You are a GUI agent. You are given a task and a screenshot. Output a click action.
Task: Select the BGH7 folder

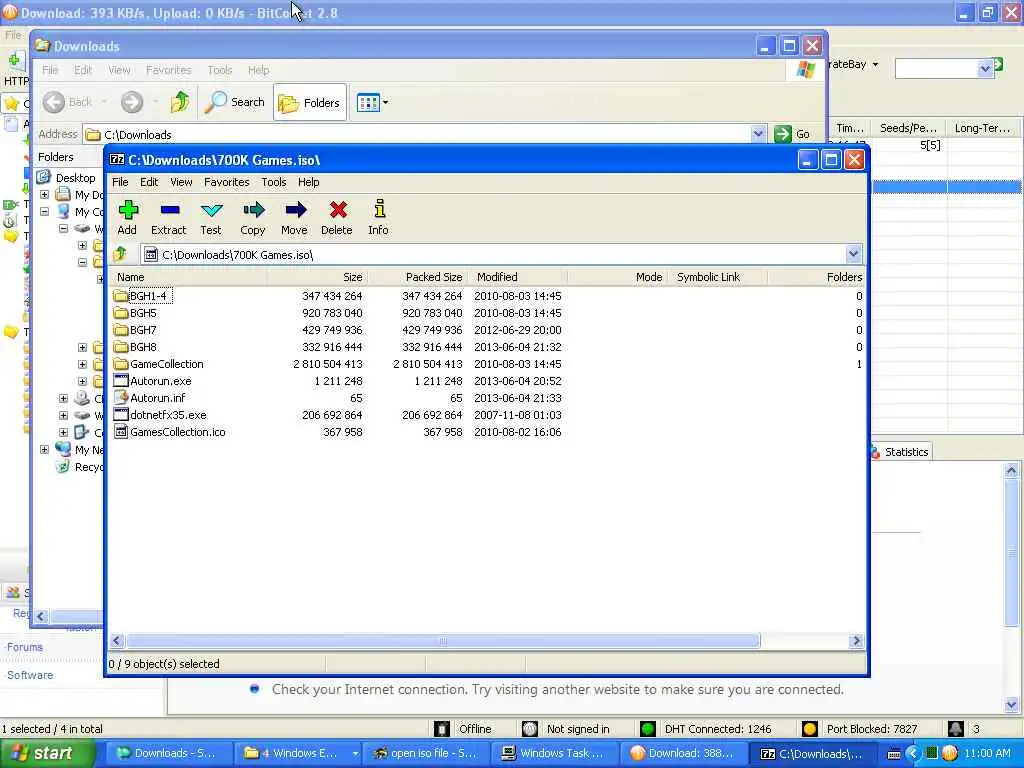(x=142, y=330)
